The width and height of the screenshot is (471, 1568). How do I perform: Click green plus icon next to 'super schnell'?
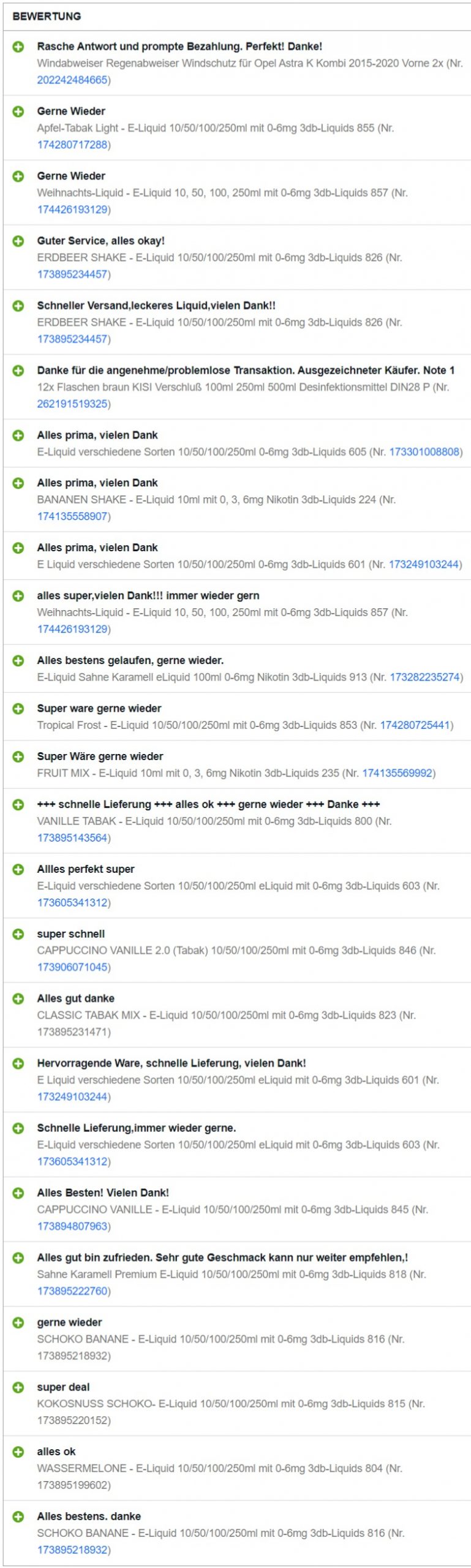point(18,934)
